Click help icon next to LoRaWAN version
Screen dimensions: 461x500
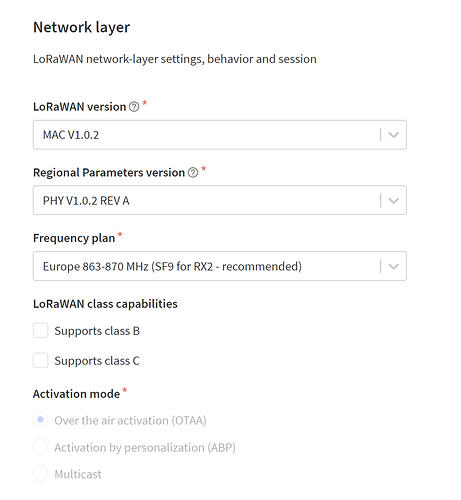134,107
